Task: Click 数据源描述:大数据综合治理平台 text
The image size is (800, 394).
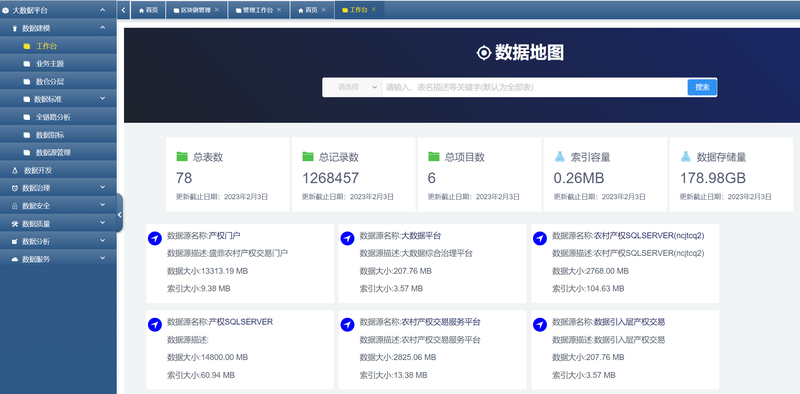Action: [416, 253]
